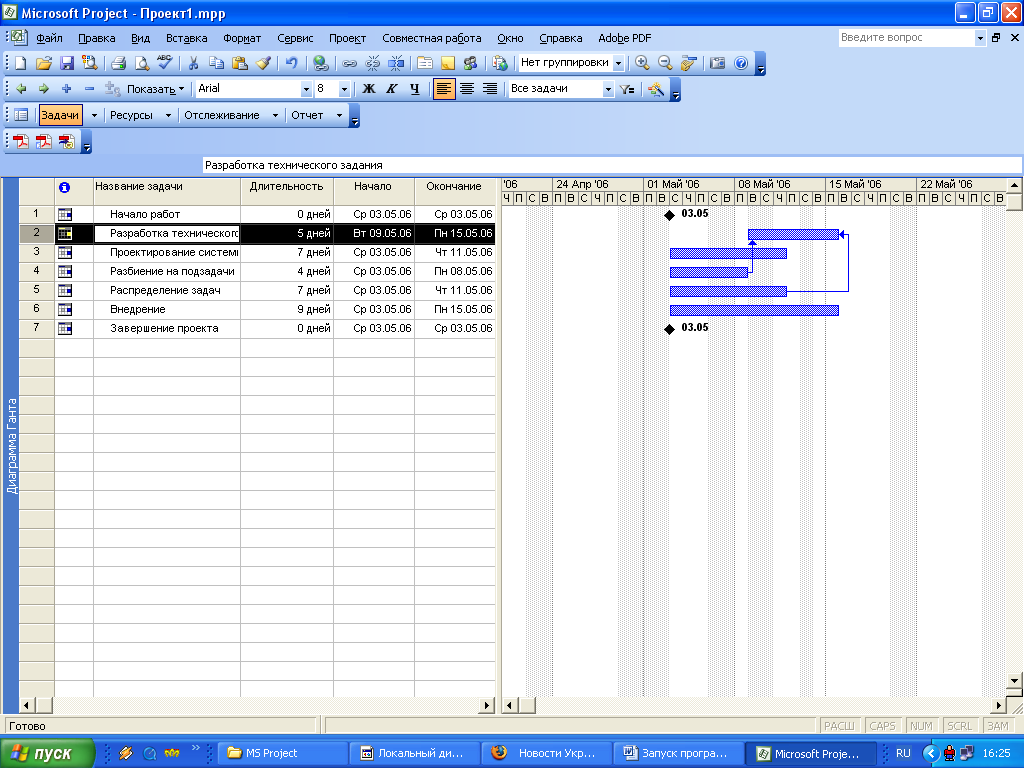
Task: Unlink tasks broken chain icon
Action: [372, 63]
